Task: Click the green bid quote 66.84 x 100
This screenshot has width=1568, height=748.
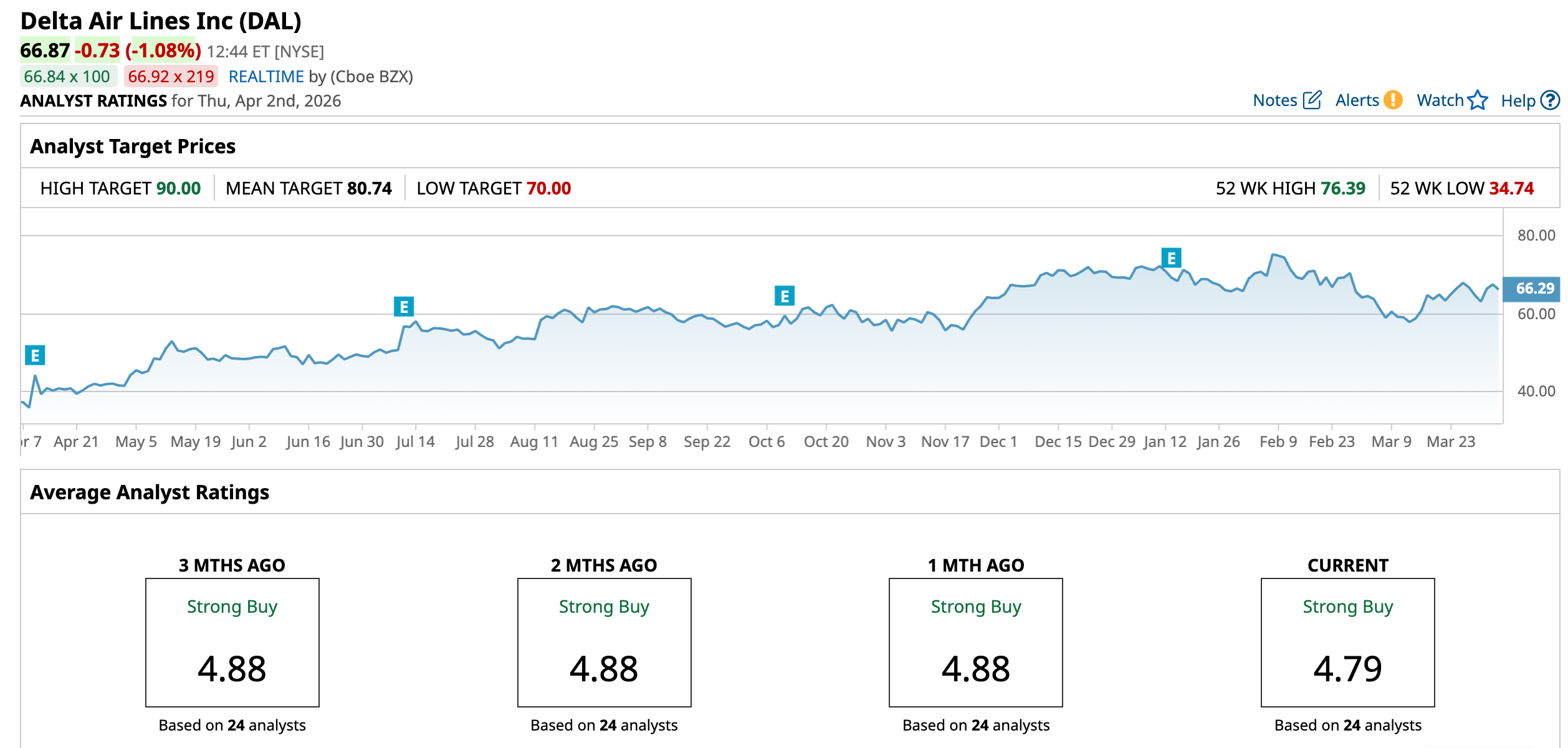Action: (x=67, y=77)
